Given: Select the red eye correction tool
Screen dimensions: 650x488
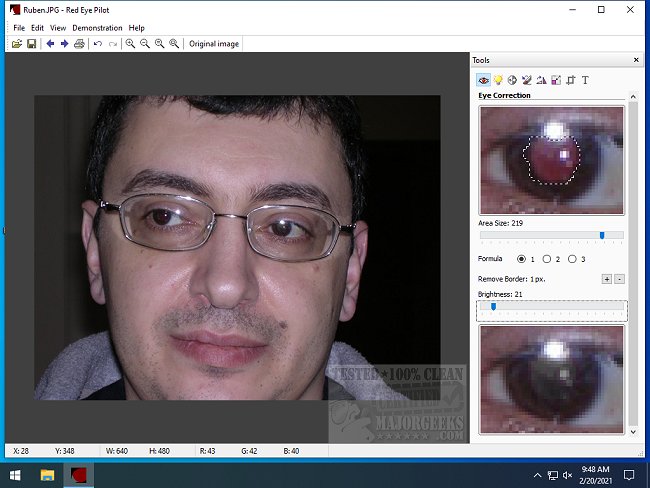Looking at the screenshot, I should pos(484,80).
